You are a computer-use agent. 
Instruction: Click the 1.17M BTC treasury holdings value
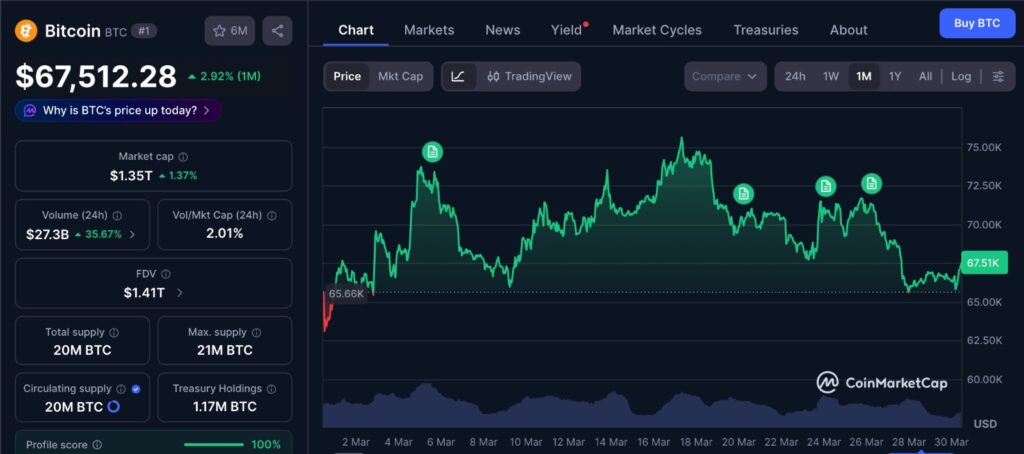tap(225, 407)
